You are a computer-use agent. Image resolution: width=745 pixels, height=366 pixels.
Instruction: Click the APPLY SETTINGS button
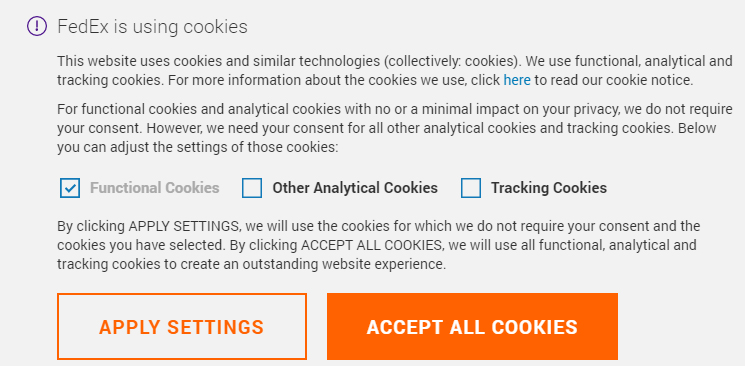click(181, 327)
